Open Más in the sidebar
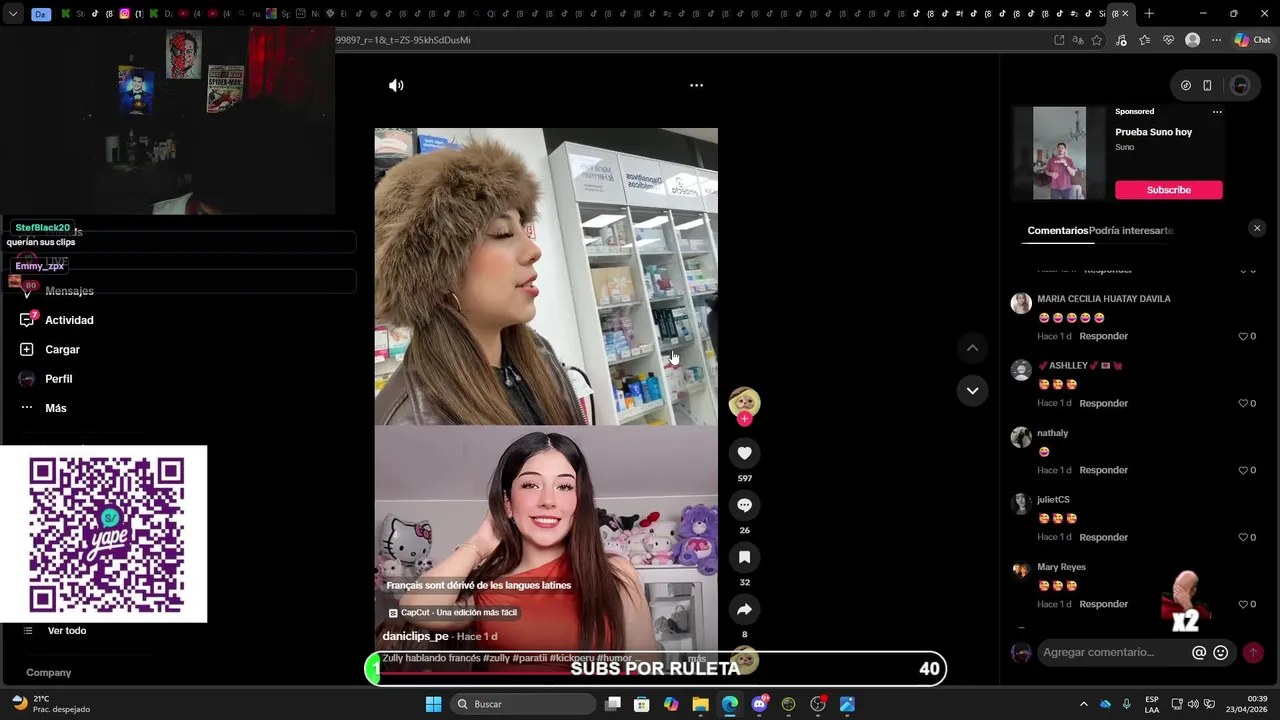The image size is (1280, 720). point(55,408)
